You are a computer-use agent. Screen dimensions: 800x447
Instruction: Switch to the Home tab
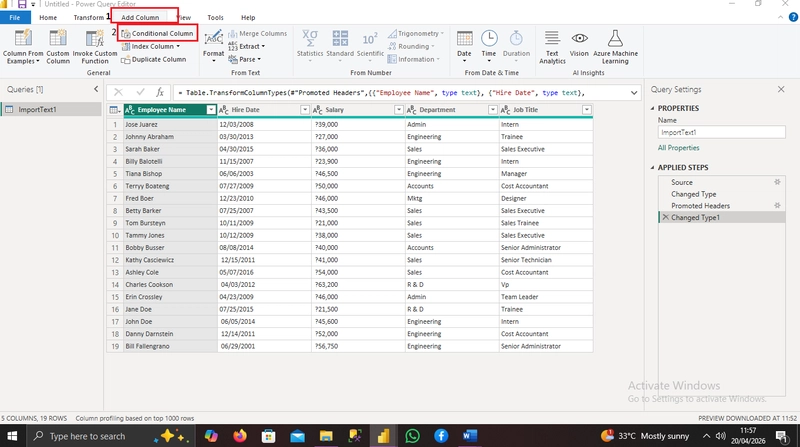[48, 17]
